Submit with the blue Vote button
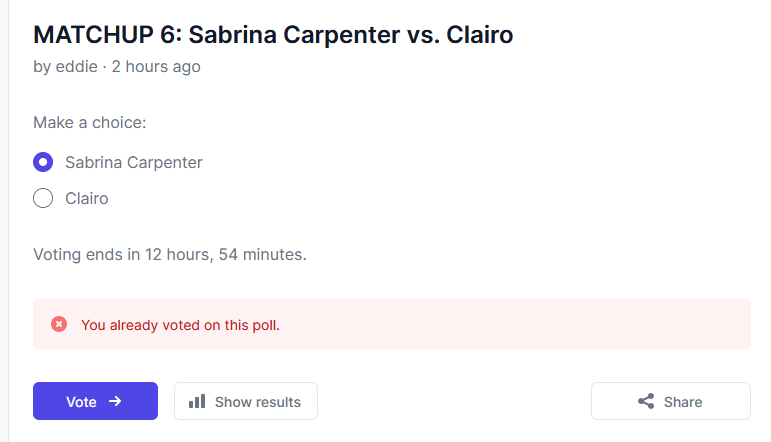Image resolution: width=771 pixels, height=442 pixels. pyautogui.click(x=95, y=401)
